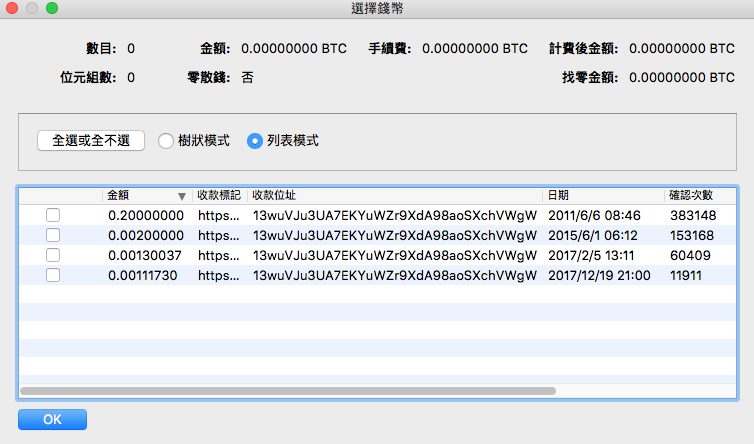This screenshot has height=444, width=754.
Task: Select the address in the 2011/6/6 08:46 row
Action: coord(395,216)
